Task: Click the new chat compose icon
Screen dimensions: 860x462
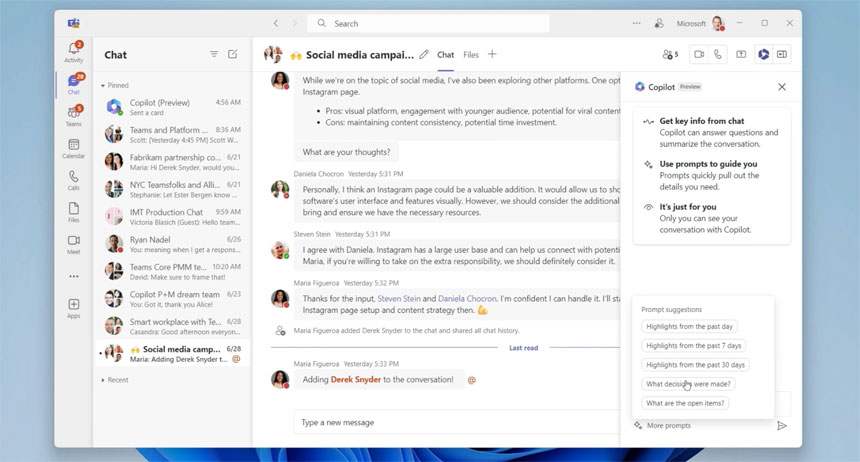Action: click(233, 55)
